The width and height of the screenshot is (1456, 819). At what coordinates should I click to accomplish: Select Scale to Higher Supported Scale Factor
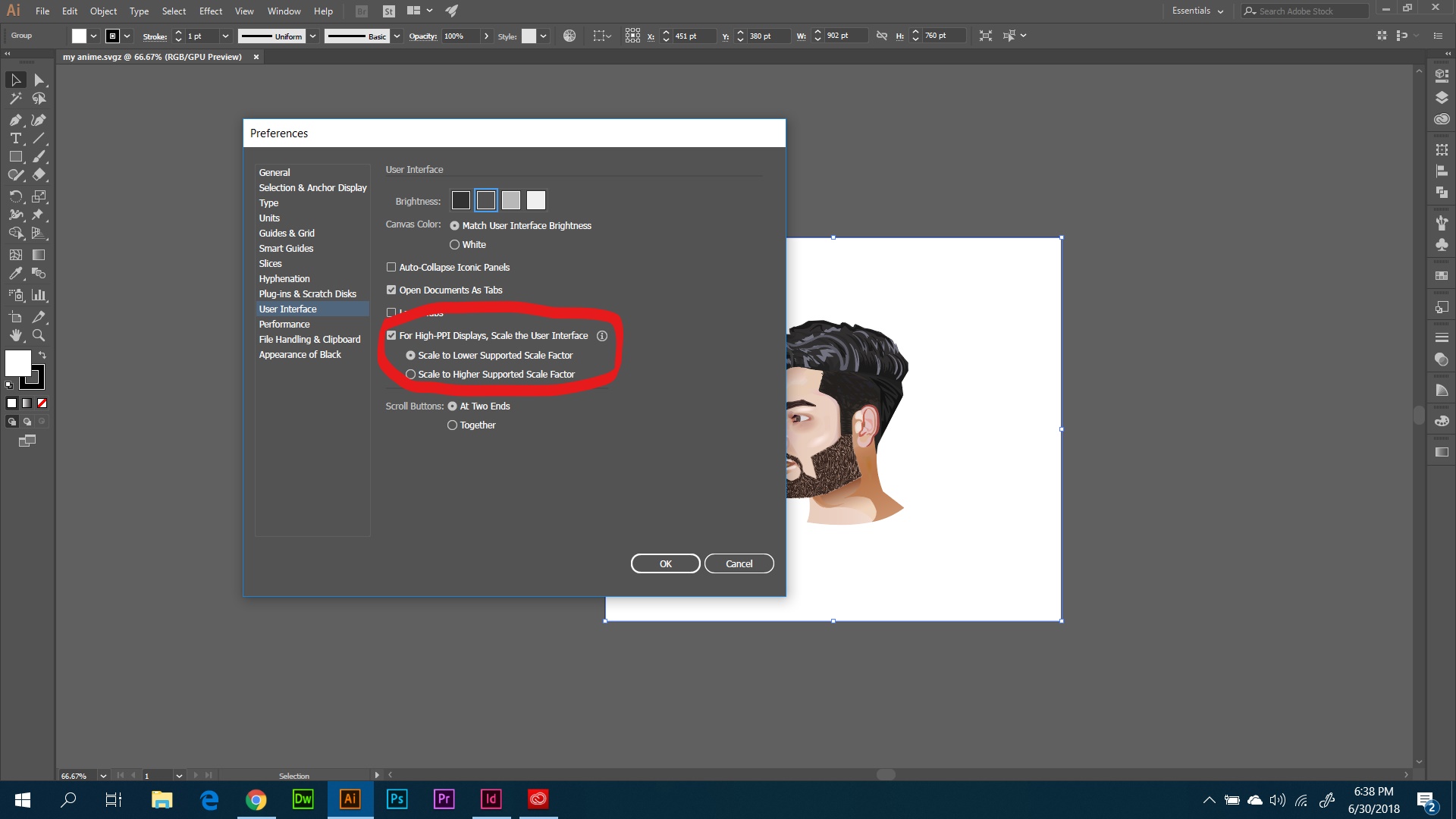click(x=410, y=374)
